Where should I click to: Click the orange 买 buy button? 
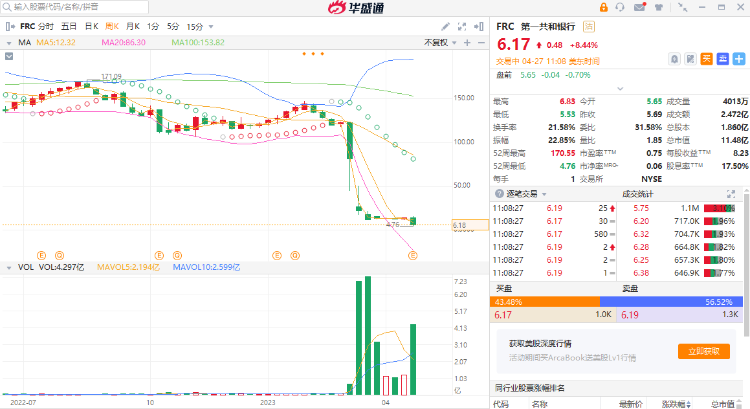click(706, 59)
